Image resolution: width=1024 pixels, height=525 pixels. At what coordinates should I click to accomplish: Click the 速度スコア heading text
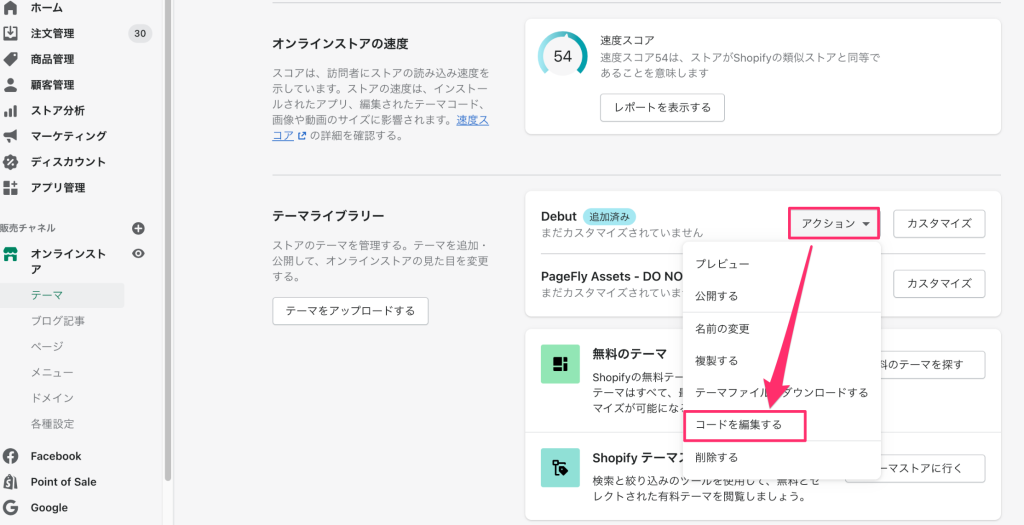(x=627, y=40)
